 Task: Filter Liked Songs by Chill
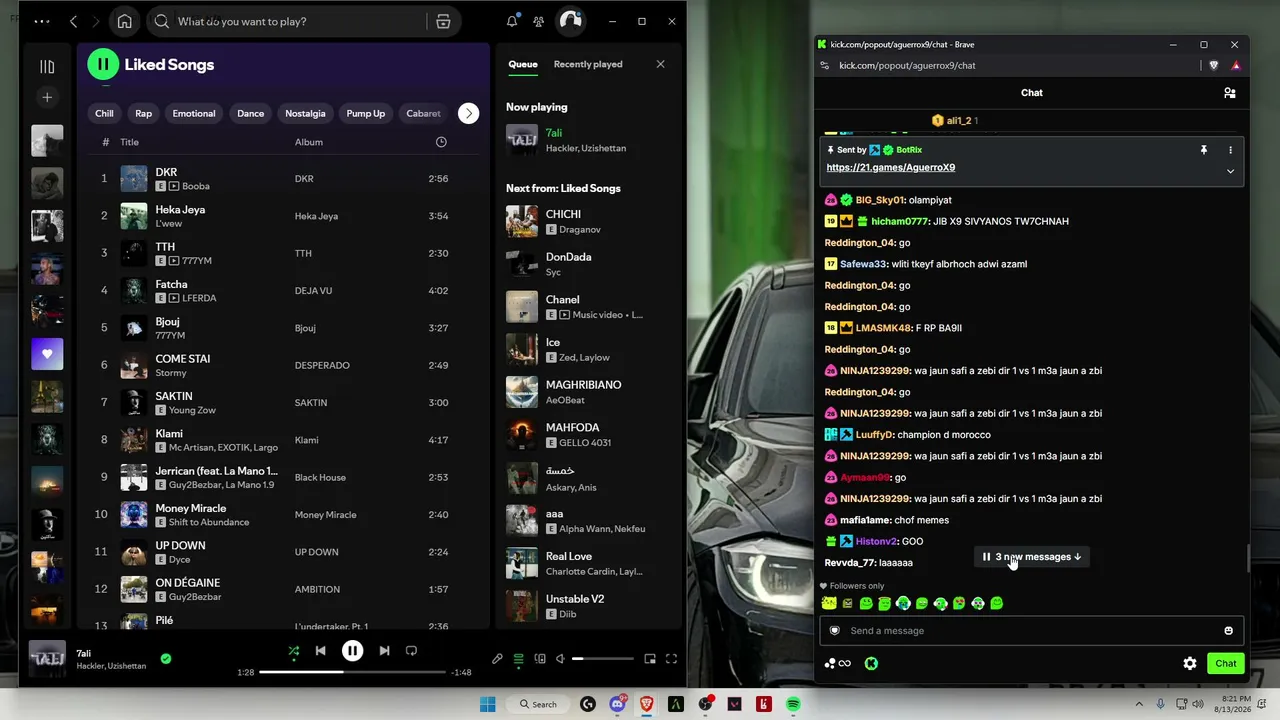104,113
